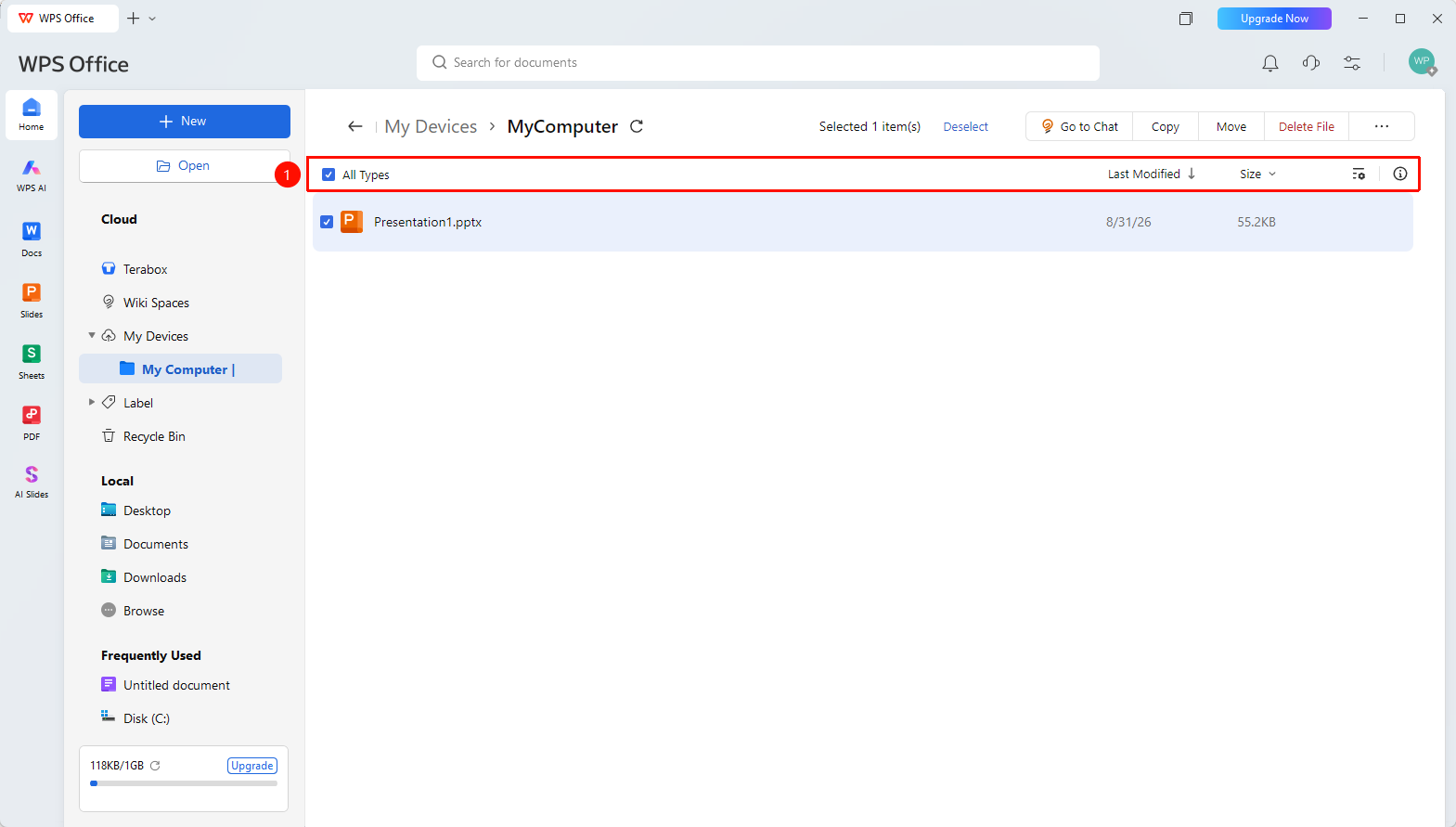Click the blue New button
Image resolution: width=1456 pixels, height=827 pixels.
point(185,122)
